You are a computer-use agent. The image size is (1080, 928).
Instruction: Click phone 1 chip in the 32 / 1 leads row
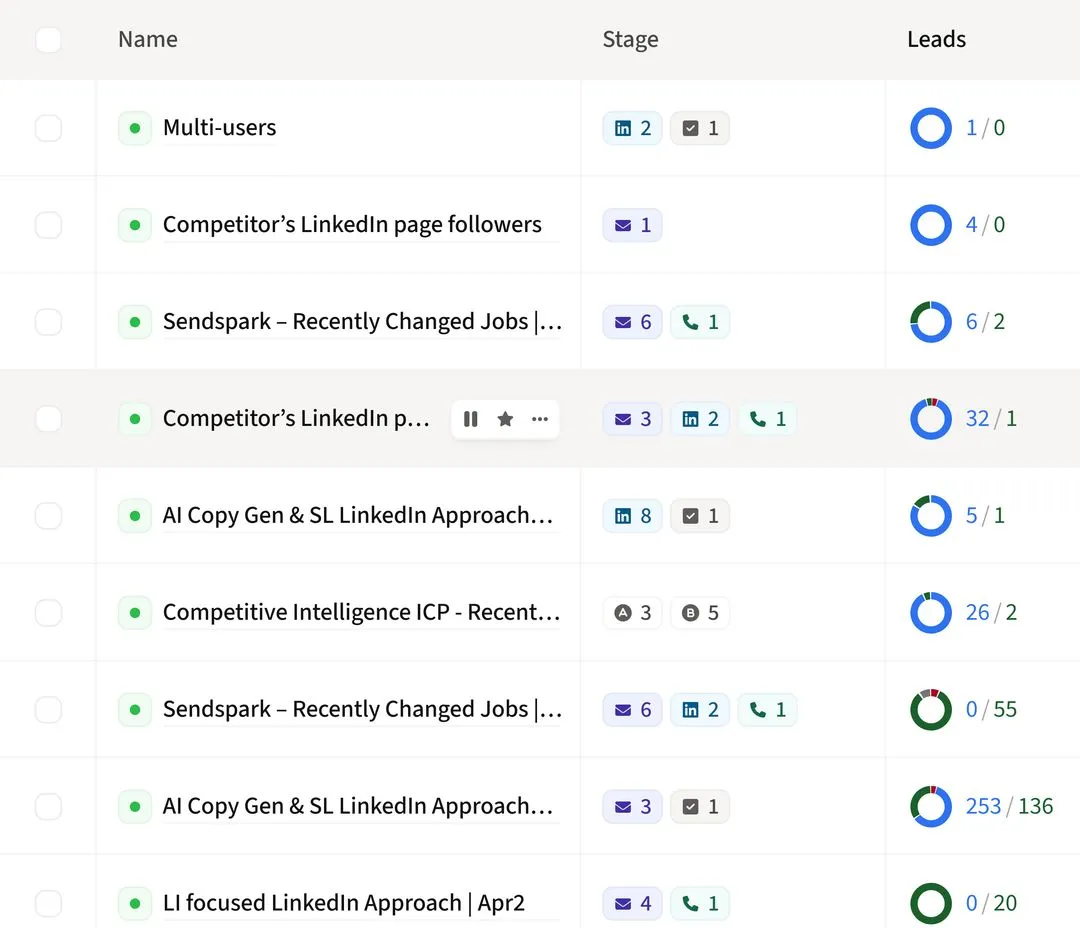(767, 419)
